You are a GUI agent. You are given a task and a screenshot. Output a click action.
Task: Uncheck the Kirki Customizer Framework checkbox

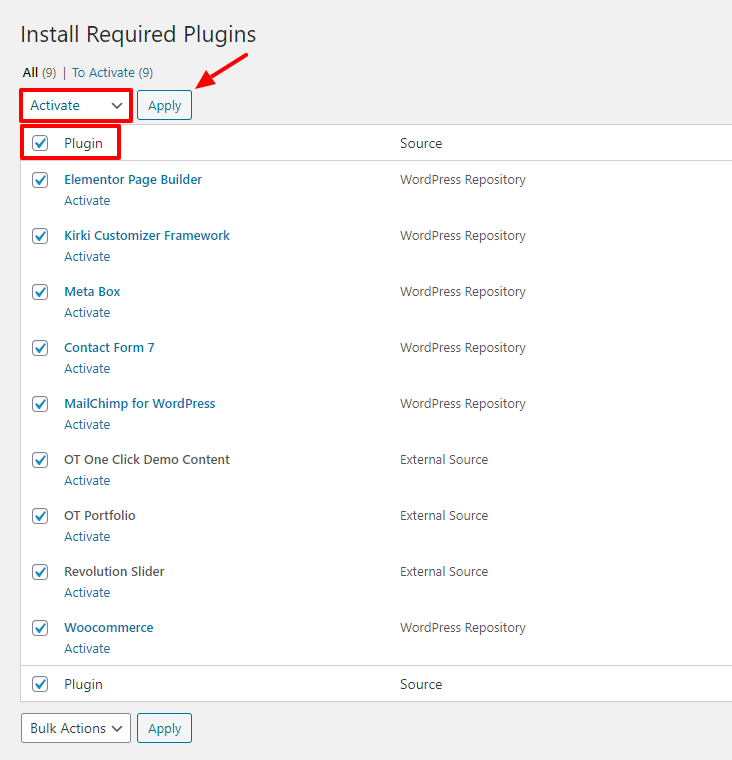(x=40, y=236)
